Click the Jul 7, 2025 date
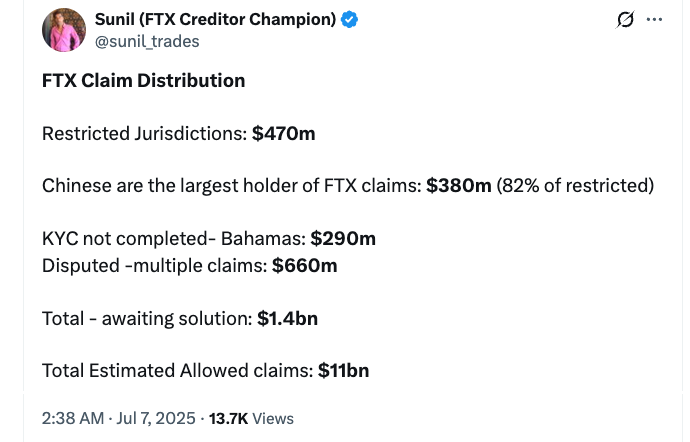 156,418
